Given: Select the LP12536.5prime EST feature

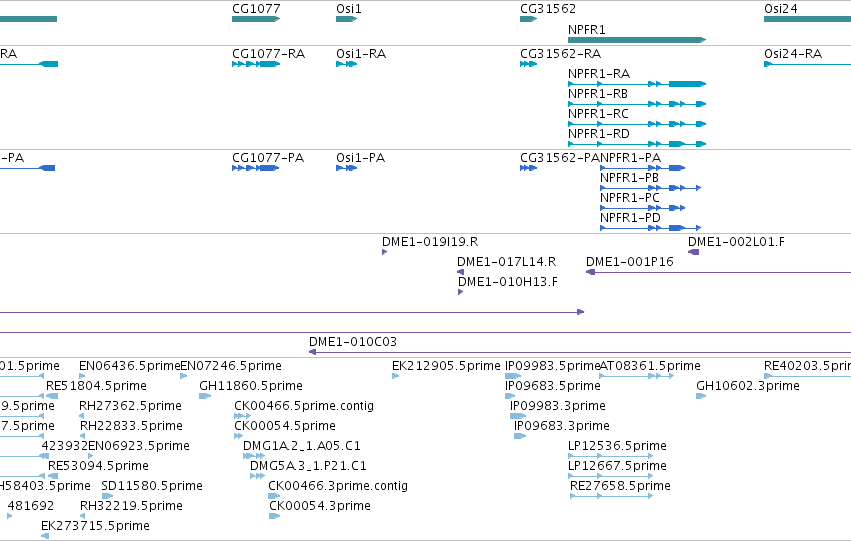Looking at the screenshot, I should coord(609,456).
